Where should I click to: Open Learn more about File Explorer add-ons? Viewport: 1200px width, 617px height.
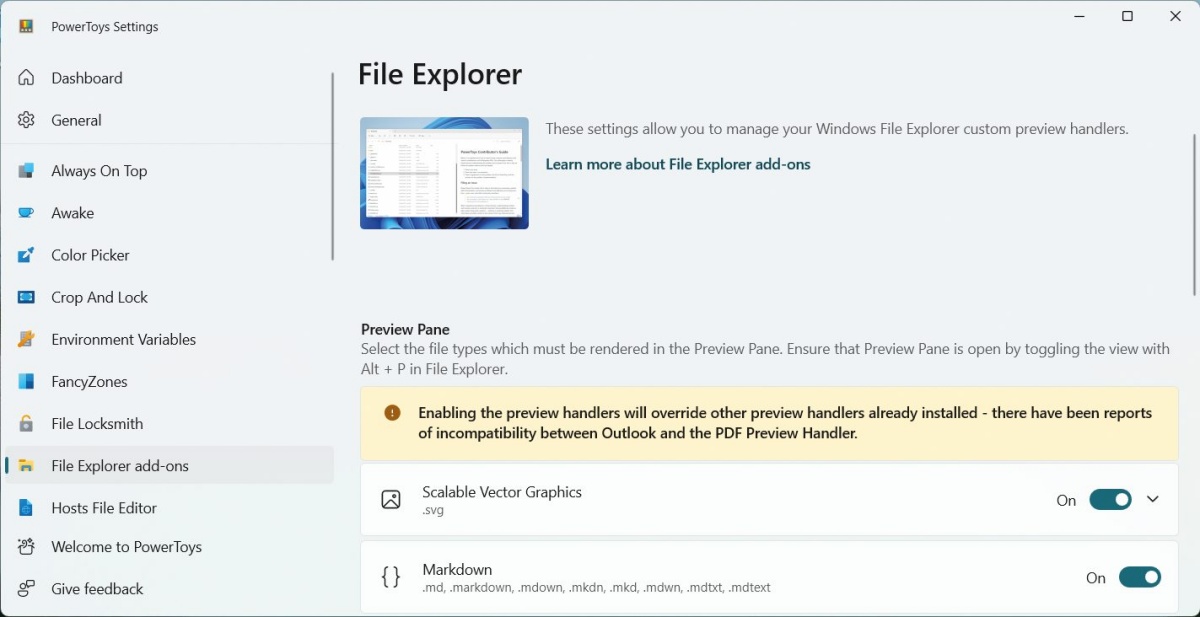coord(678,164)
